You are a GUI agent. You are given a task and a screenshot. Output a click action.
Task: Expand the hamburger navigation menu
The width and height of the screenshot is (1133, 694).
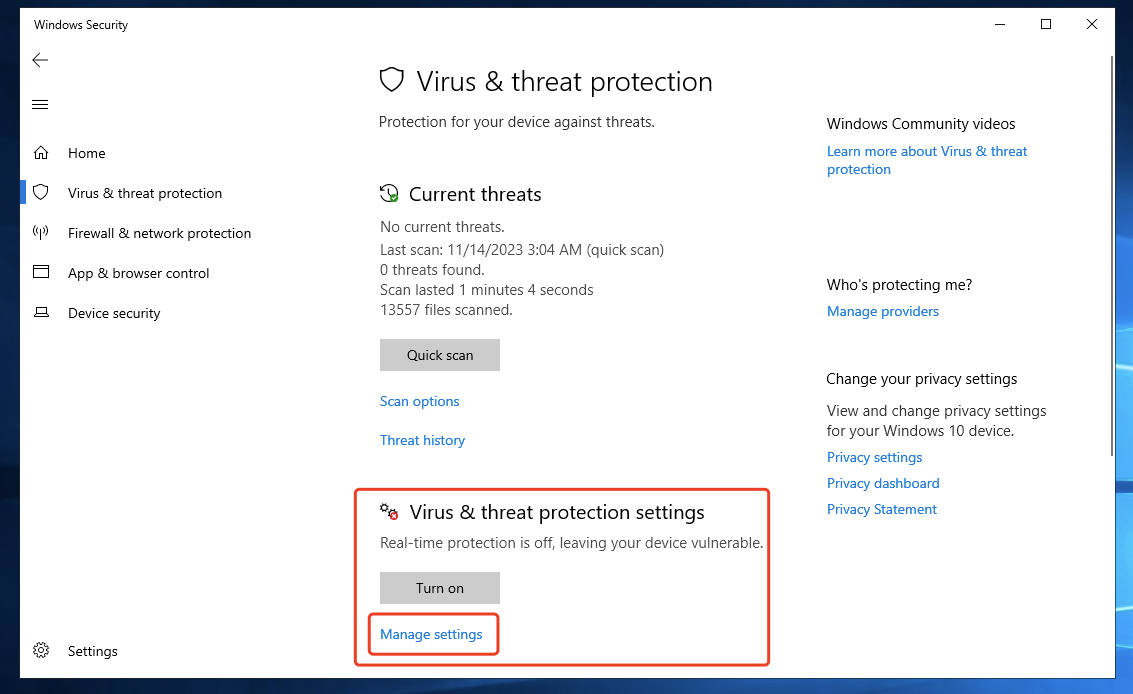40,105
